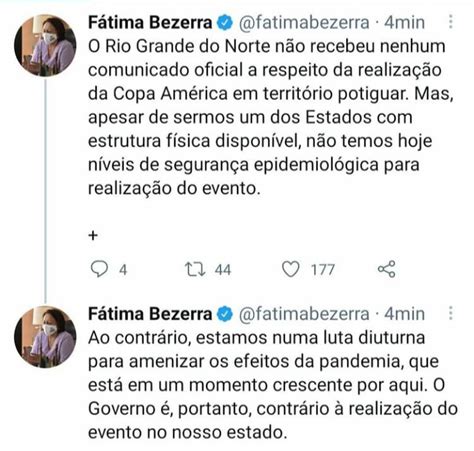Open @fatimabezerra handle on second tweet
The image size is (474, 451).
click(x=304, y=314)
